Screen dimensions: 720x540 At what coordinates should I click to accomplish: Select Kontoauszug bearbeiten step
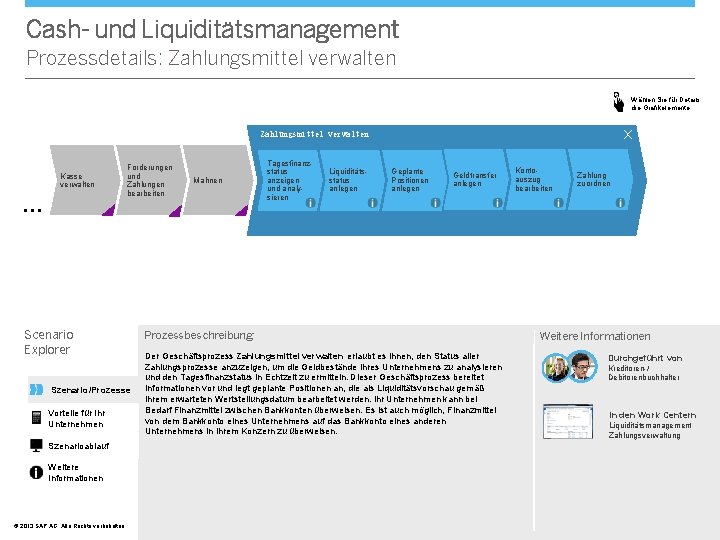pyautogui.click(x=536, y=180)
